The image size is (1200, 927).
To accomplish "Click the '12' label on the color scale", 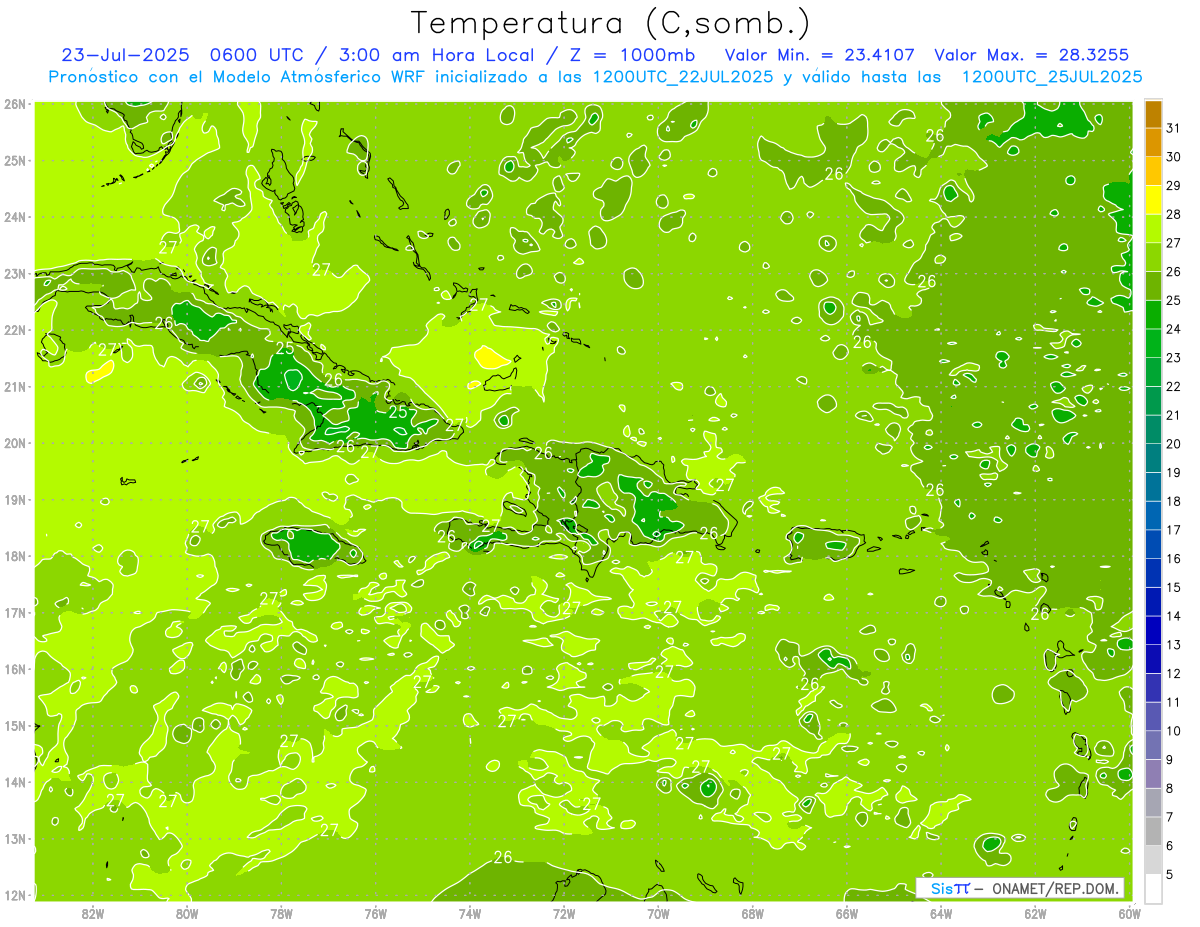I will (1174, 673).
